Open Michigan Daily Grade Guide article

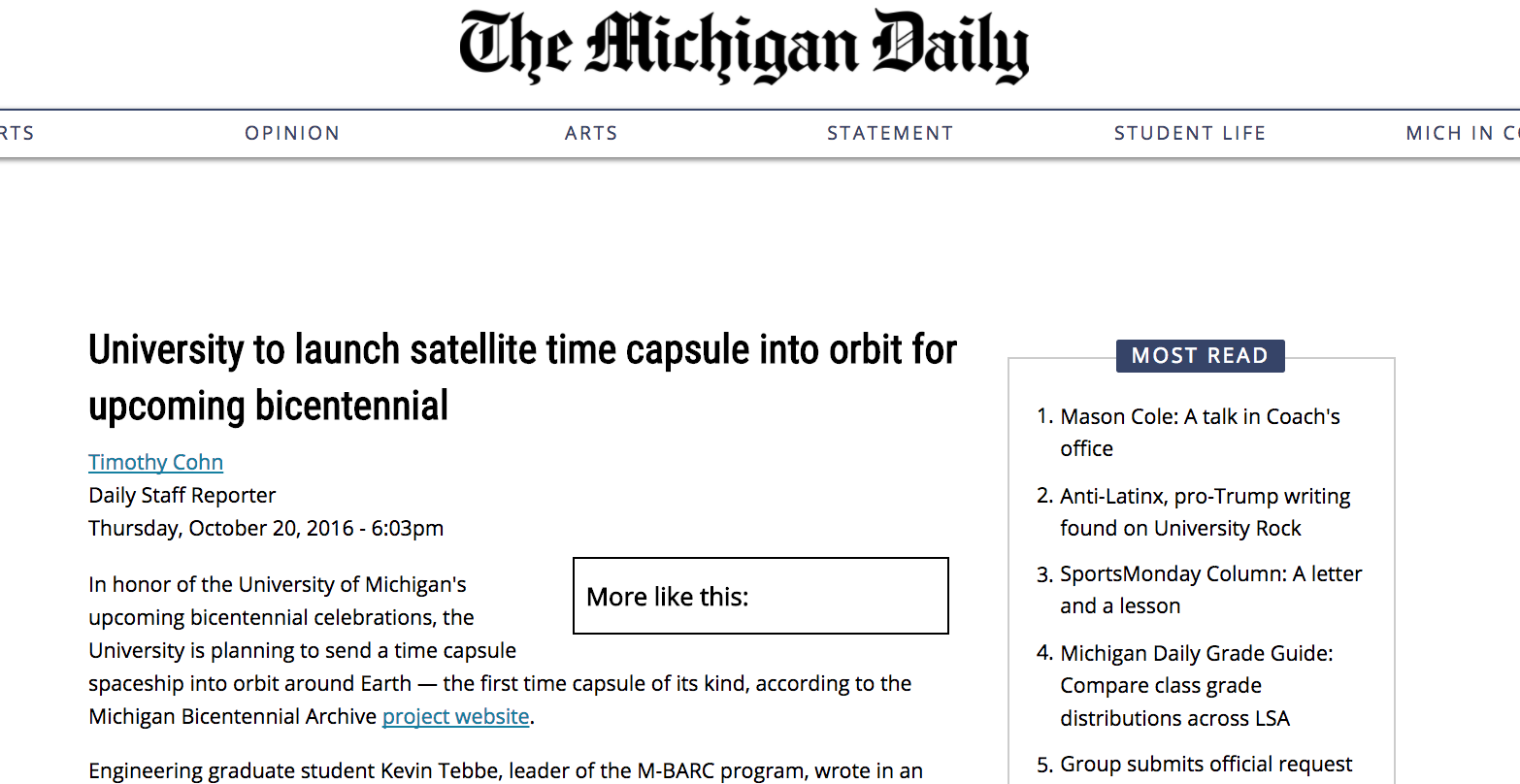click(1196, 685)
